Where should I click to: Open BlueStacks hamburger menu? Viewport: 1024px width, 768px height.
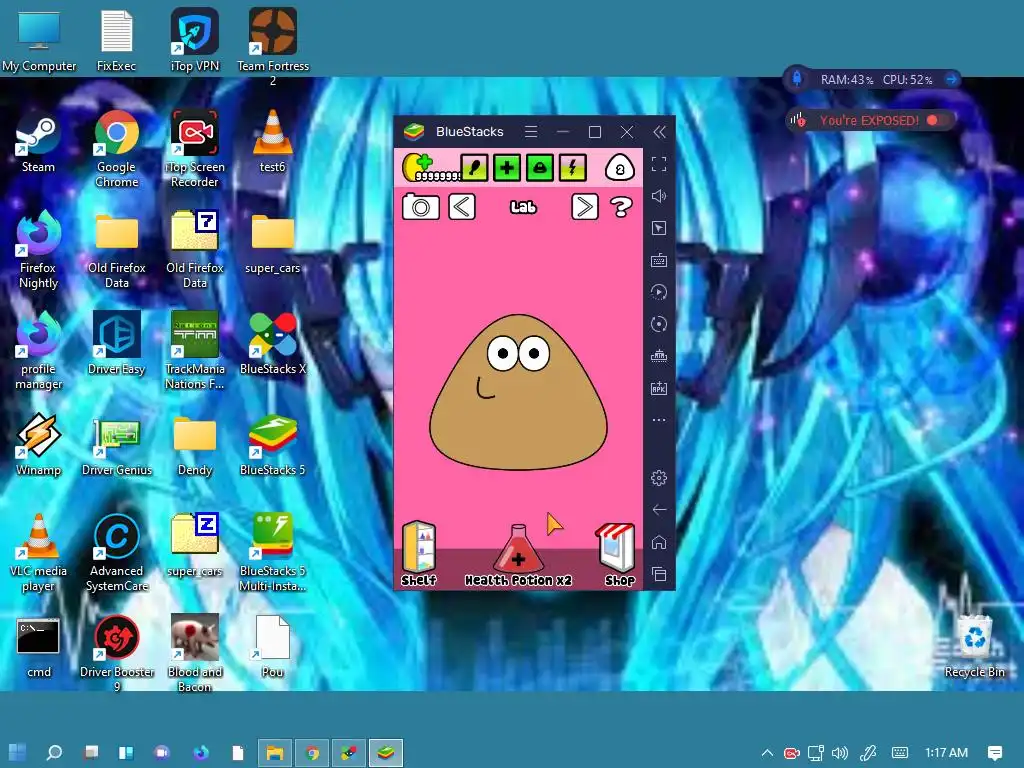[531, 132]
